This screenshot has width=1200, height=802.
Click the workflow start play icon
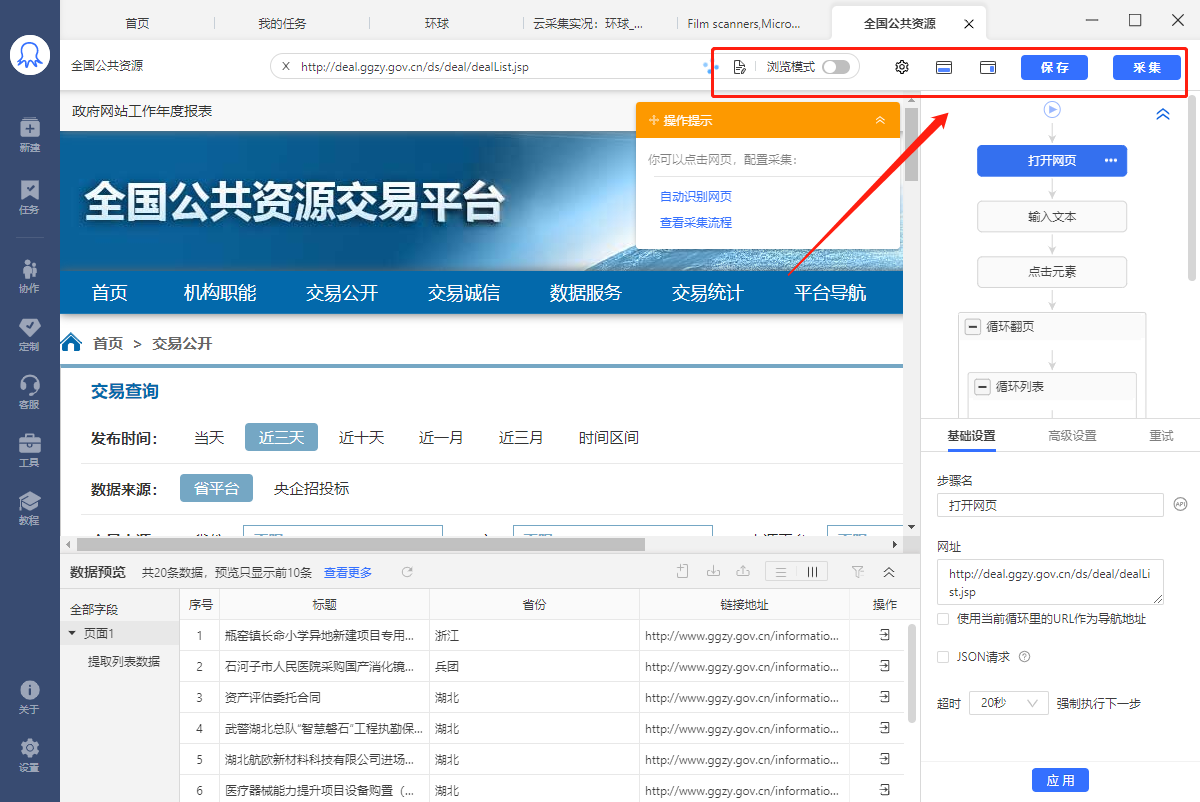(1052, 109)
